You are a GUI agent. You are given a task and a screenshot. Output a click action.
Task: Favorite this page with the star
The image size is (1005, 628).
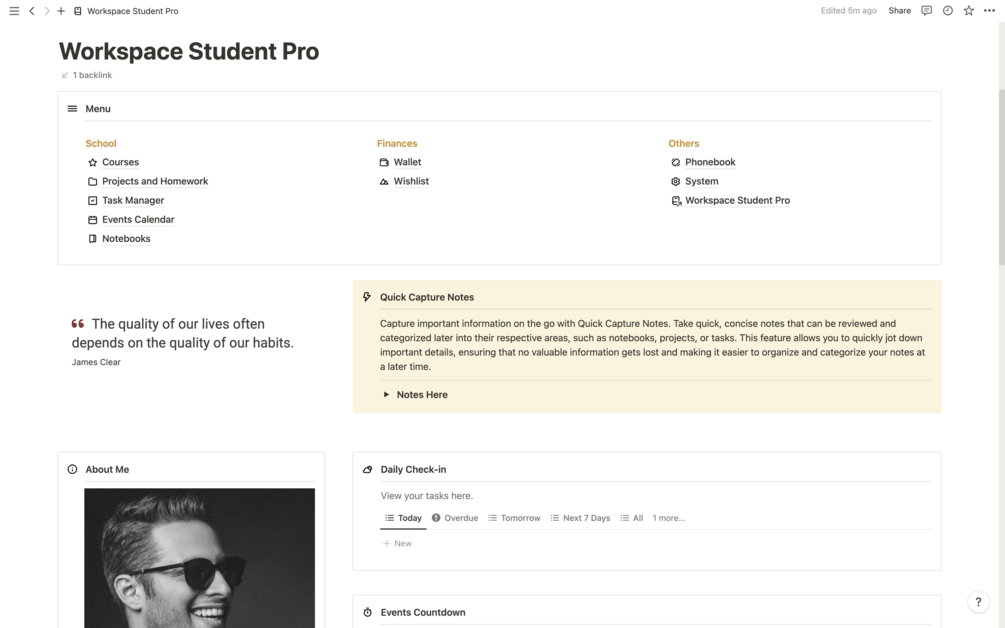[968, 11]
